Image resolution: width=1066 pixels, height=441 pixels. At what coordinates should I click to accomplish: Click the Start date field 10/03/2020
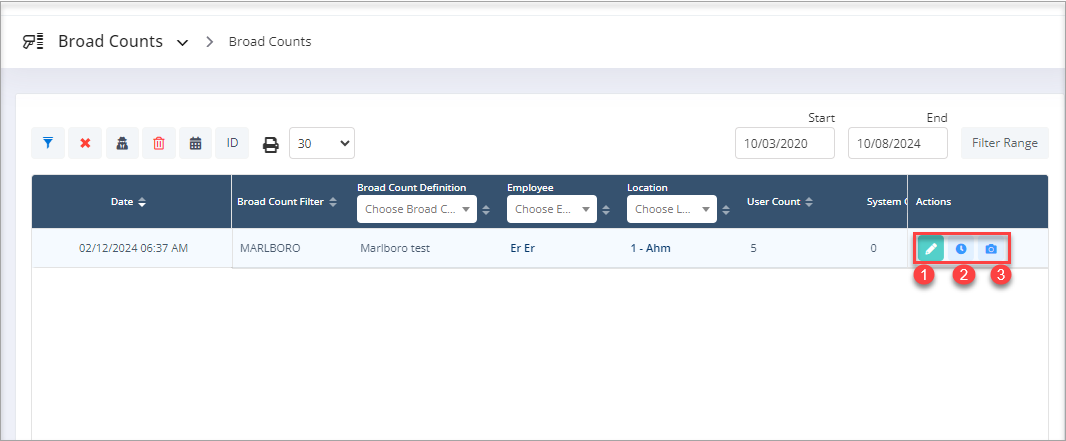(x=785, y=143)
